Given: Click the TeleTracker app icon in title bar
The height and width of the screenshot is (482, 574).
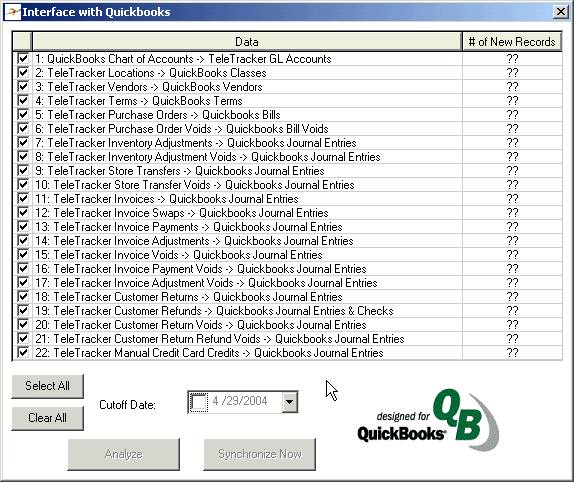Looking at the screenshot, I should (12, 12).
